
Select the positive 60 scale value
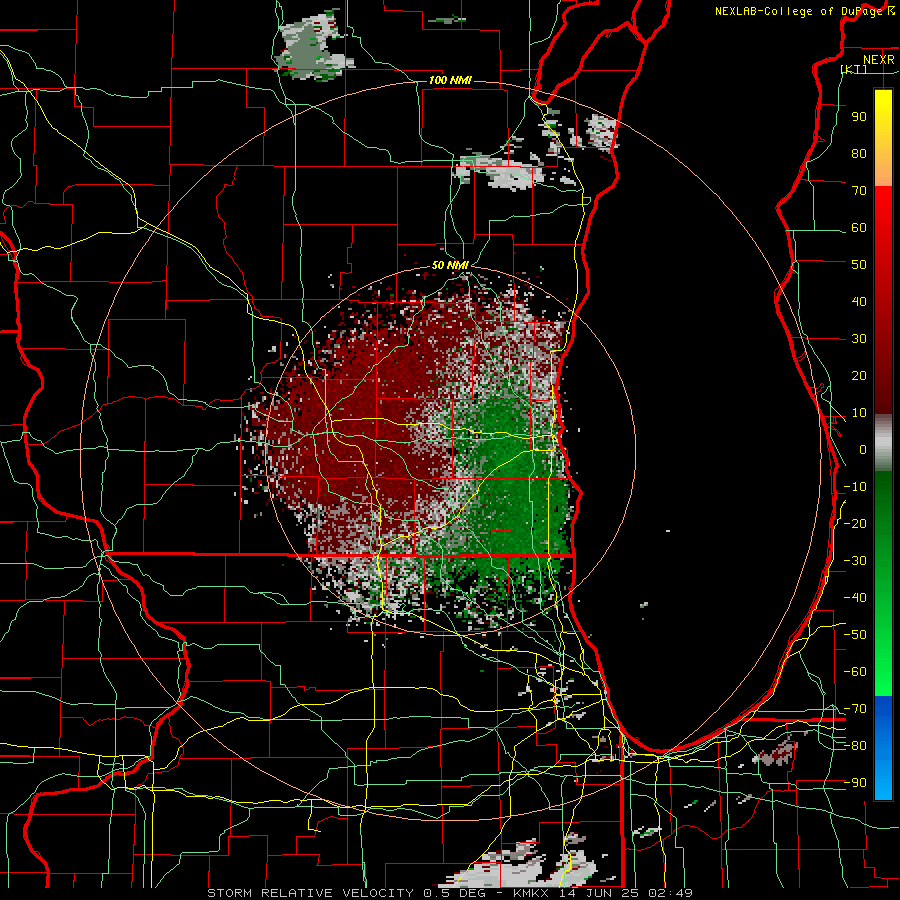[859, 228]
